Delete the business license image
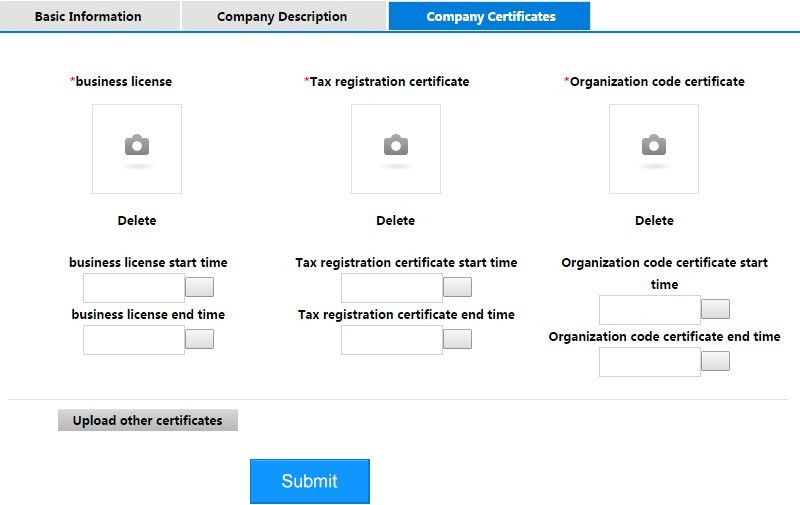 137,220
